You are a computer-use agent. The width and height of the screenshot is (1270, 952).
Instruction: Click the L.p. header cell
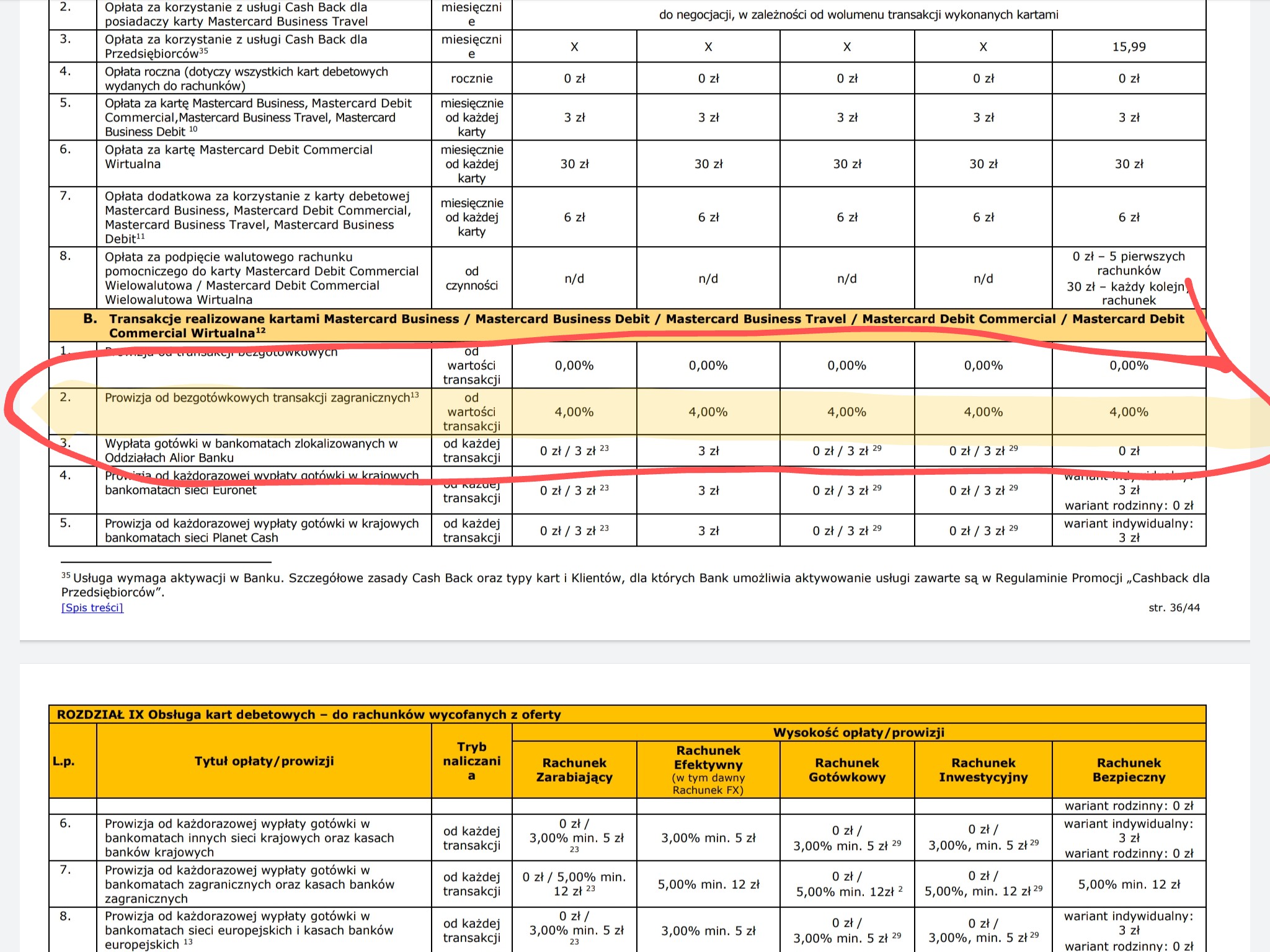click(x=63, y=760)
